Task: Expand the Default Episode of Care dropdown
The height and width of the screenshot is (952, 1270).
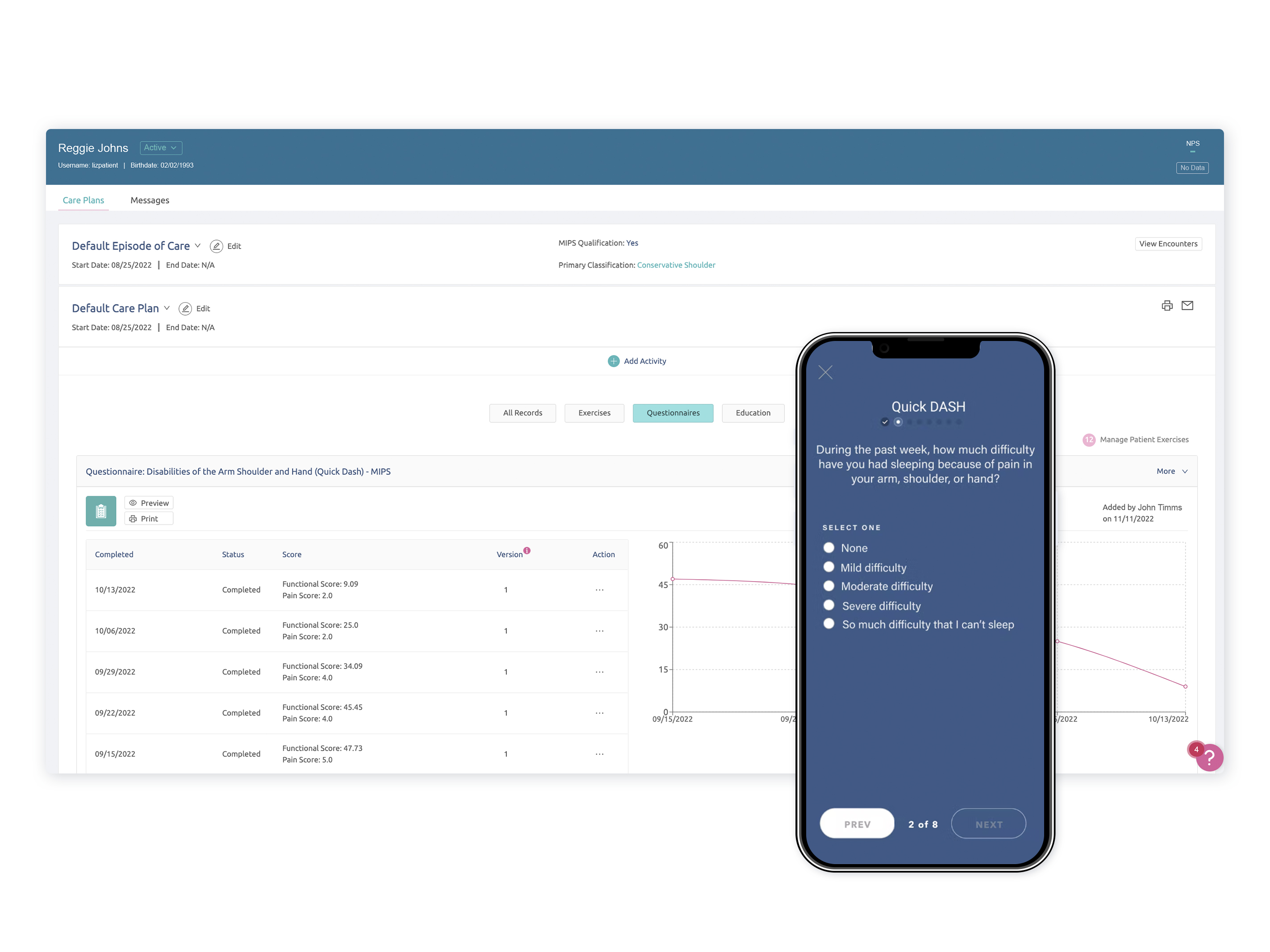Action: click(x=198, y=246)
